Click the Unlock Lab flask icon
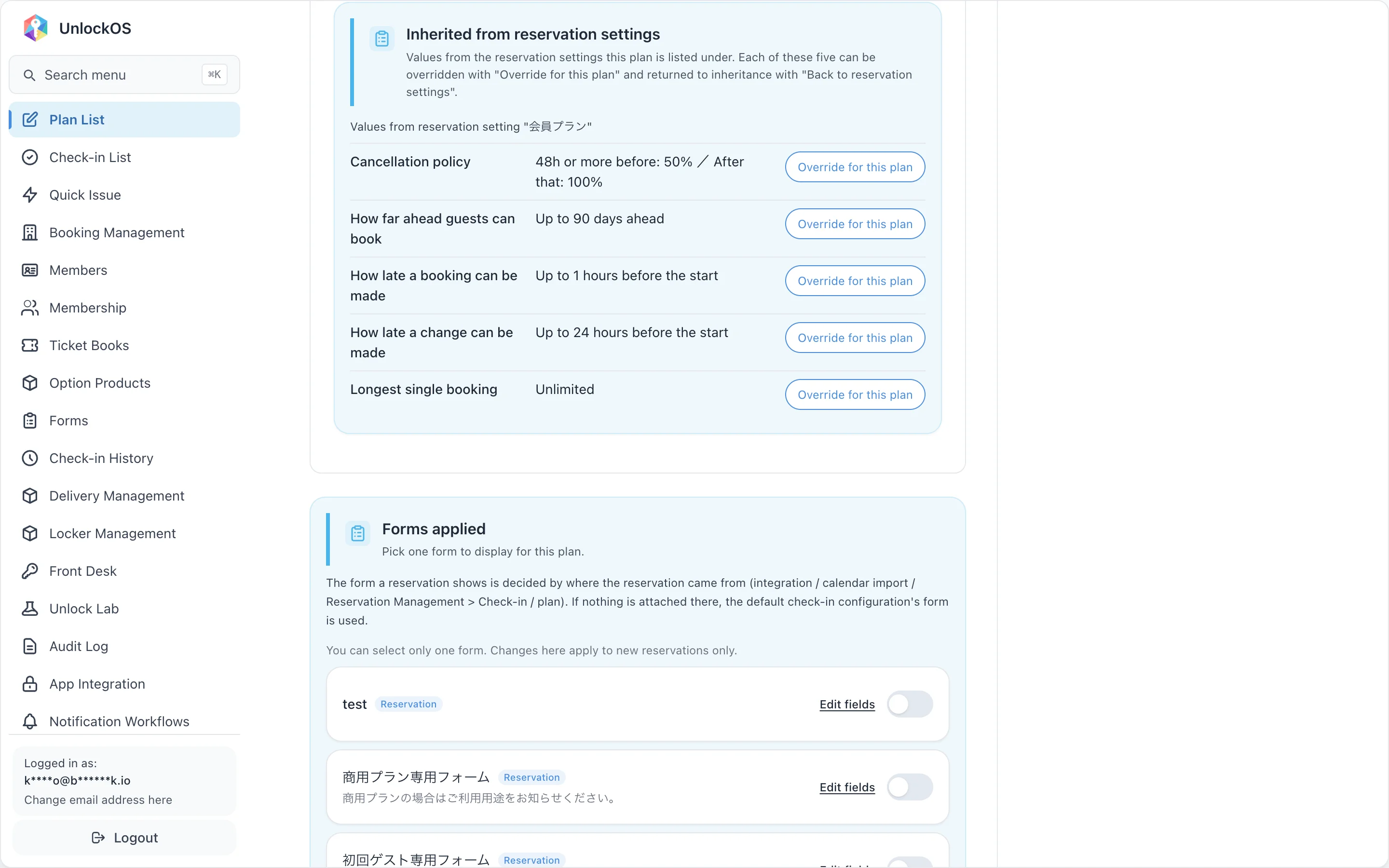 (30, 609)
